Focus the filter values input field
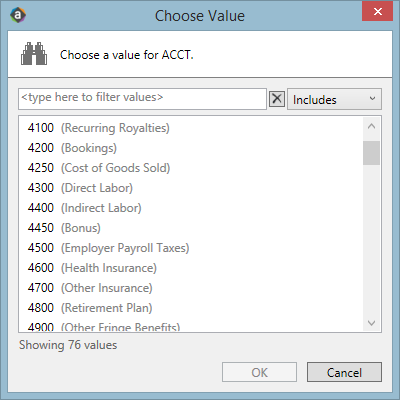Image resolution: width=400 pixels, height=400 pixels. click(x=142, y=99)
